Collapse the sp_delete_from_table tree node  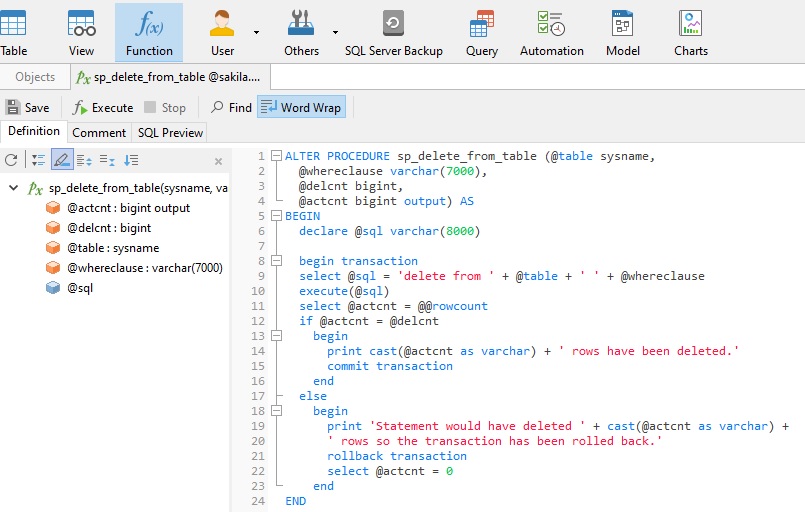tap(12, 188)
